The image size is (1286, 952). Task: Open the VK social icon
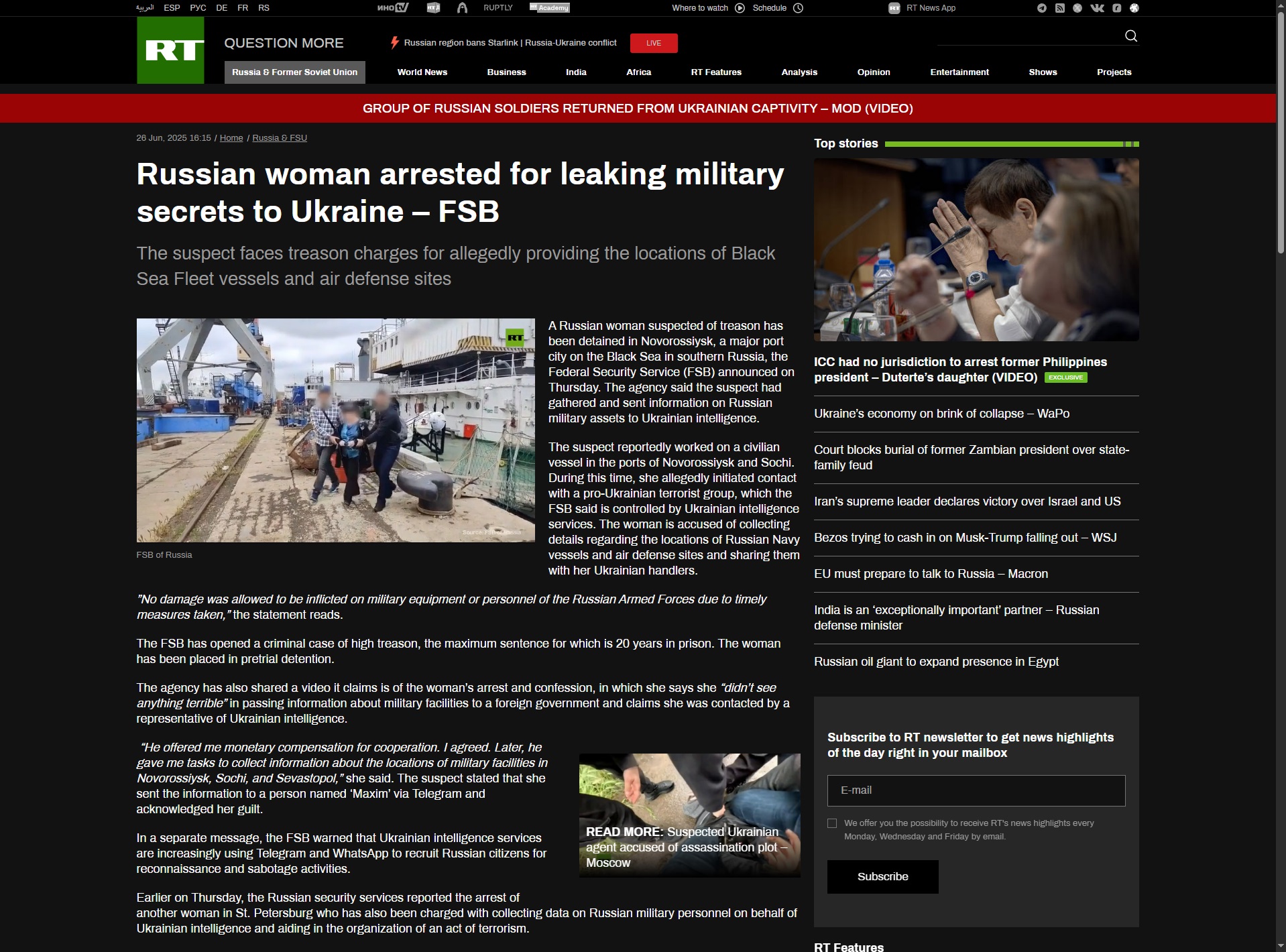[1098, 8]
